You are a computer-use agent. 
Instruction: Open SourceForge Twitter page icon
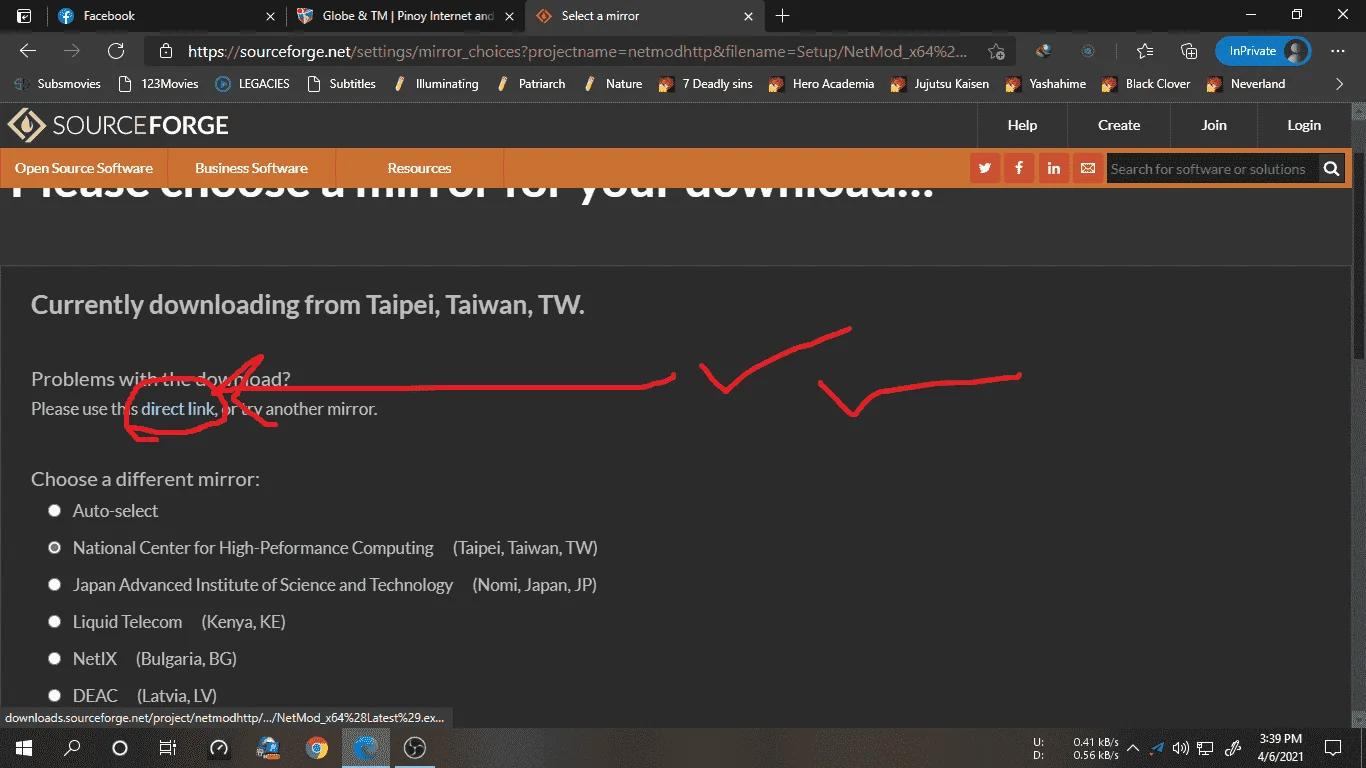[985, 169]
